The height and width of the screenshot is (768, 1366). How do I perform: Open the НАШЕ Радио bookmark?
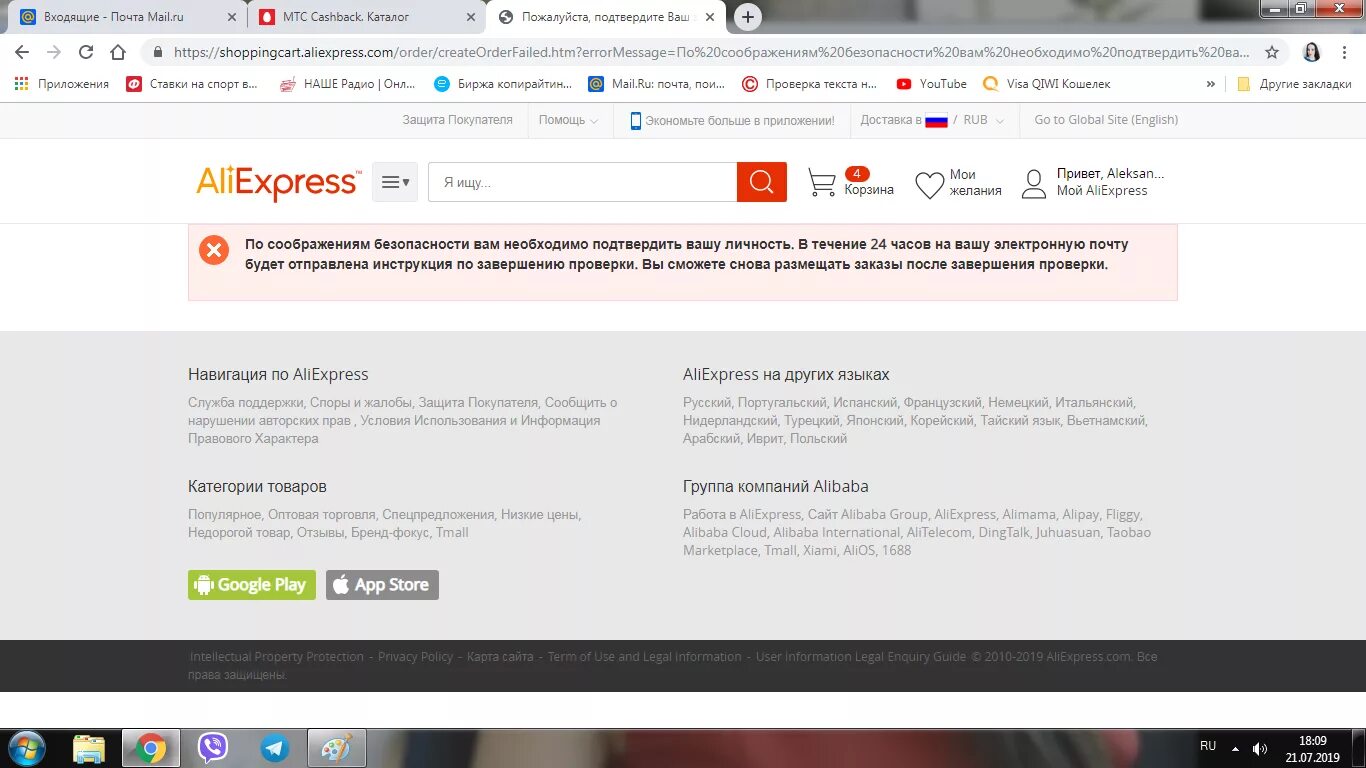(x=349, y=84)
